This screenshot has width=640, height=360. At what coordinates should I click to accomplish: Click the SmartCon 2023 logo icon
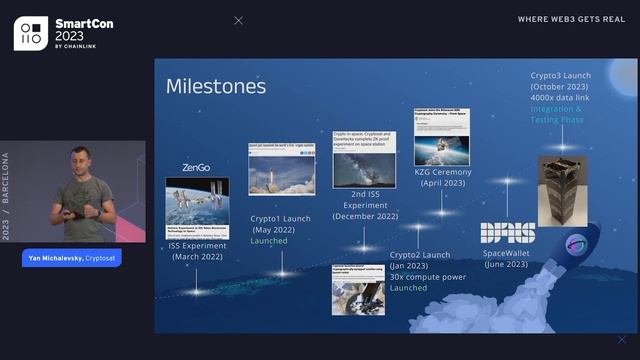(x=31, y=33)
